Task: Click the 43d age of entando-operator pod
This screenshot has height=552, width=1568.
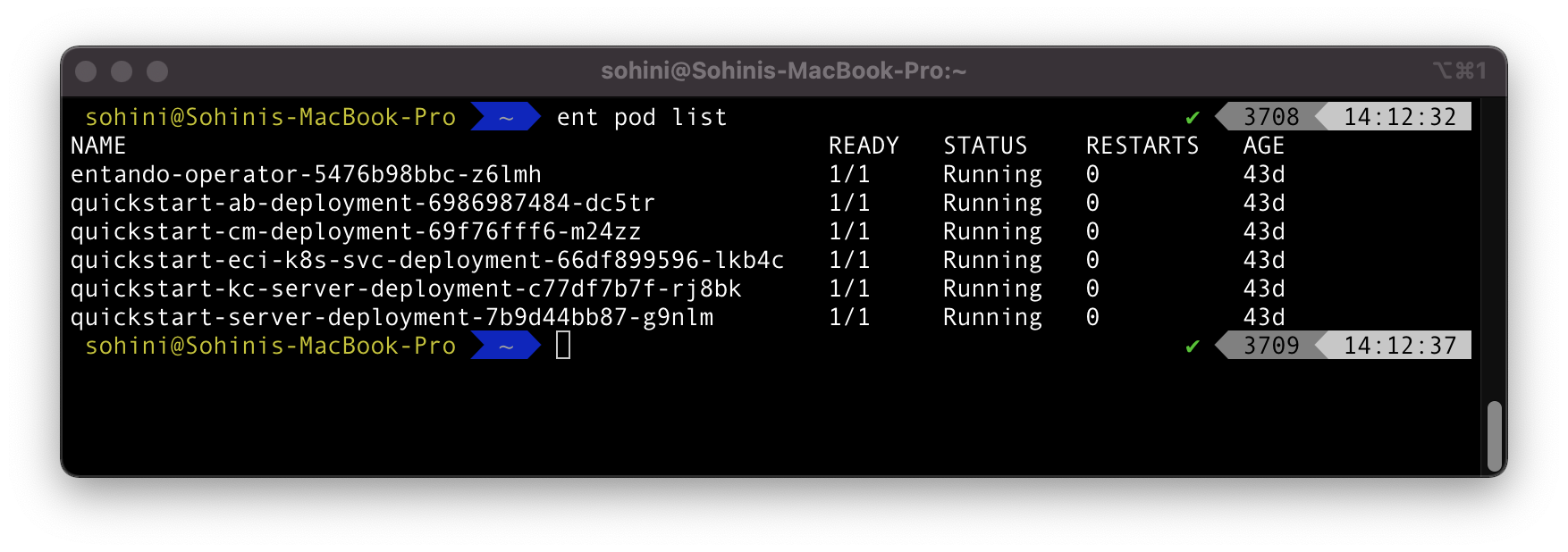Action: tap(1264, 174)
